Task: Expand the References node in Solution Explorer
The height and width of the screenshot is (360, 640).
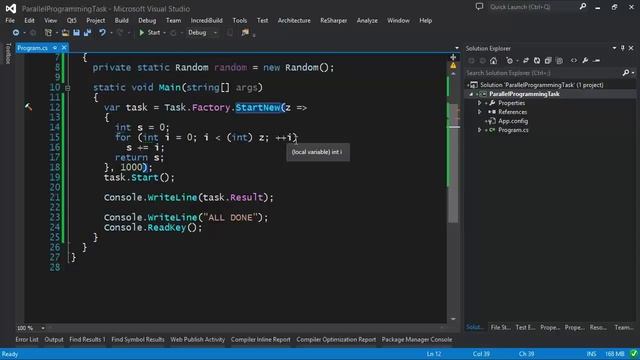Action: (x=480, y=112)
